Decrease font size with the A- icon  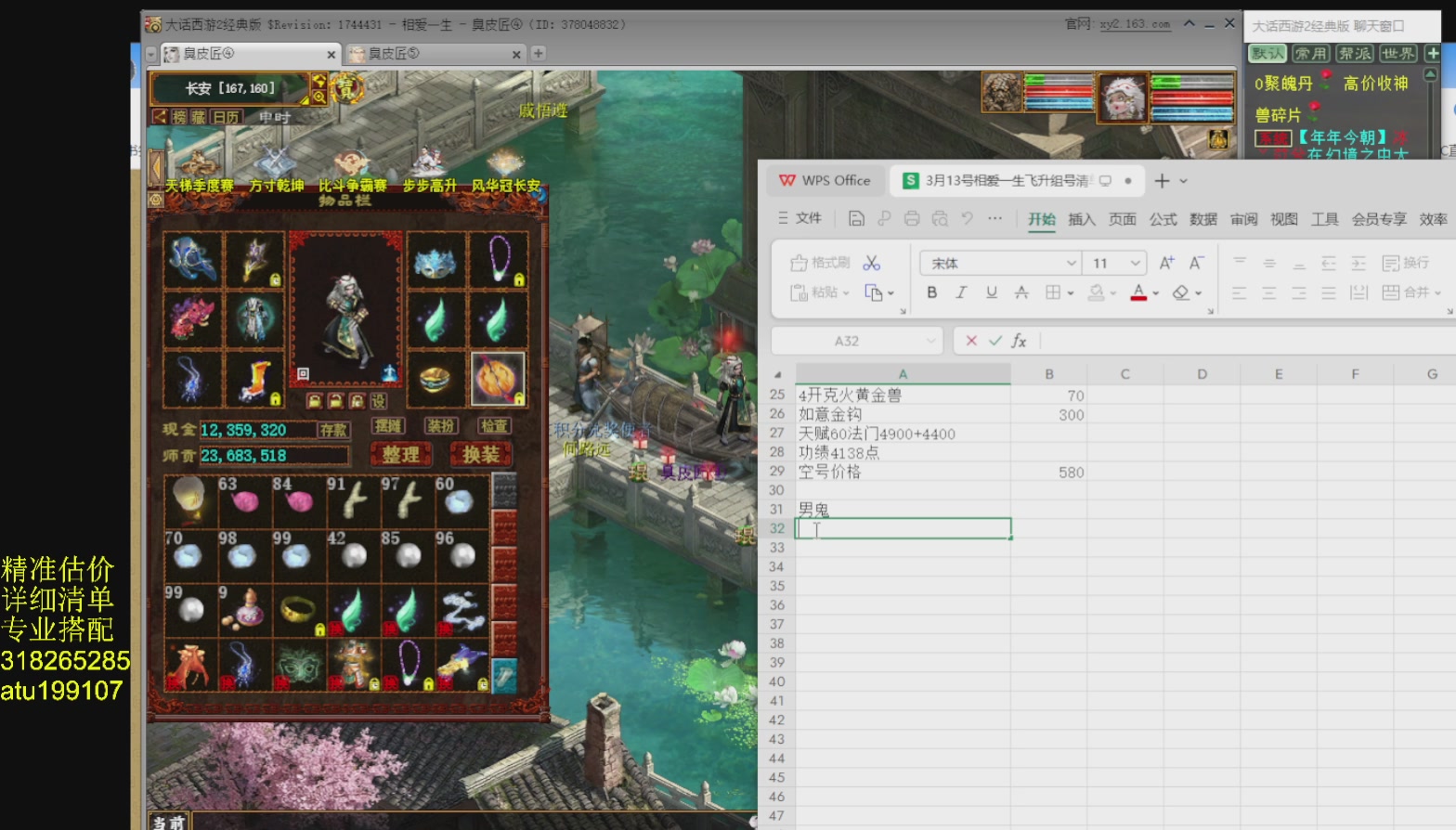(x=1197, y=263)
